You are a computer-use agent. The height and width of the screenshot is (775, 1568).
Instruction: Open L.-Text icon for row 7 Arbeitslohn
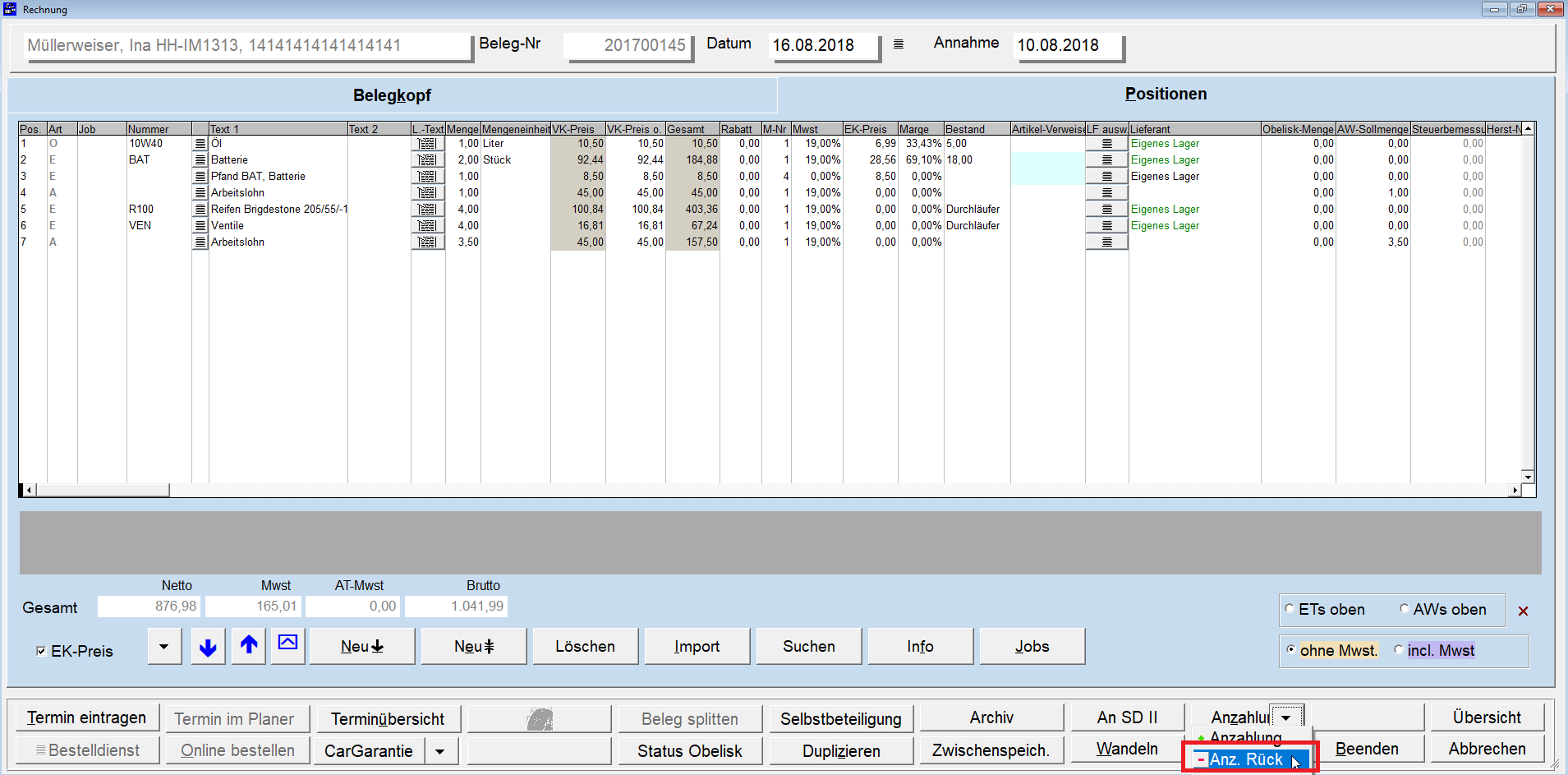427,242
